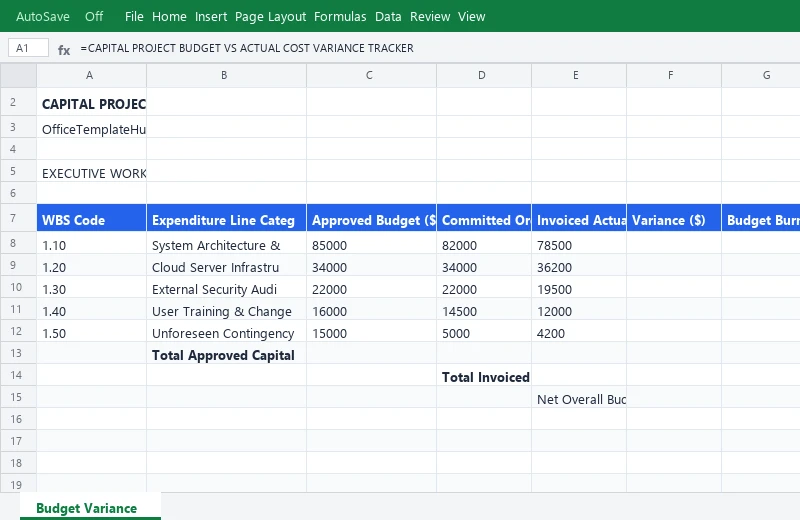This screenshot has height=520, width=800.
Task: Switch to the Home tab
Action: click(169, 16)
